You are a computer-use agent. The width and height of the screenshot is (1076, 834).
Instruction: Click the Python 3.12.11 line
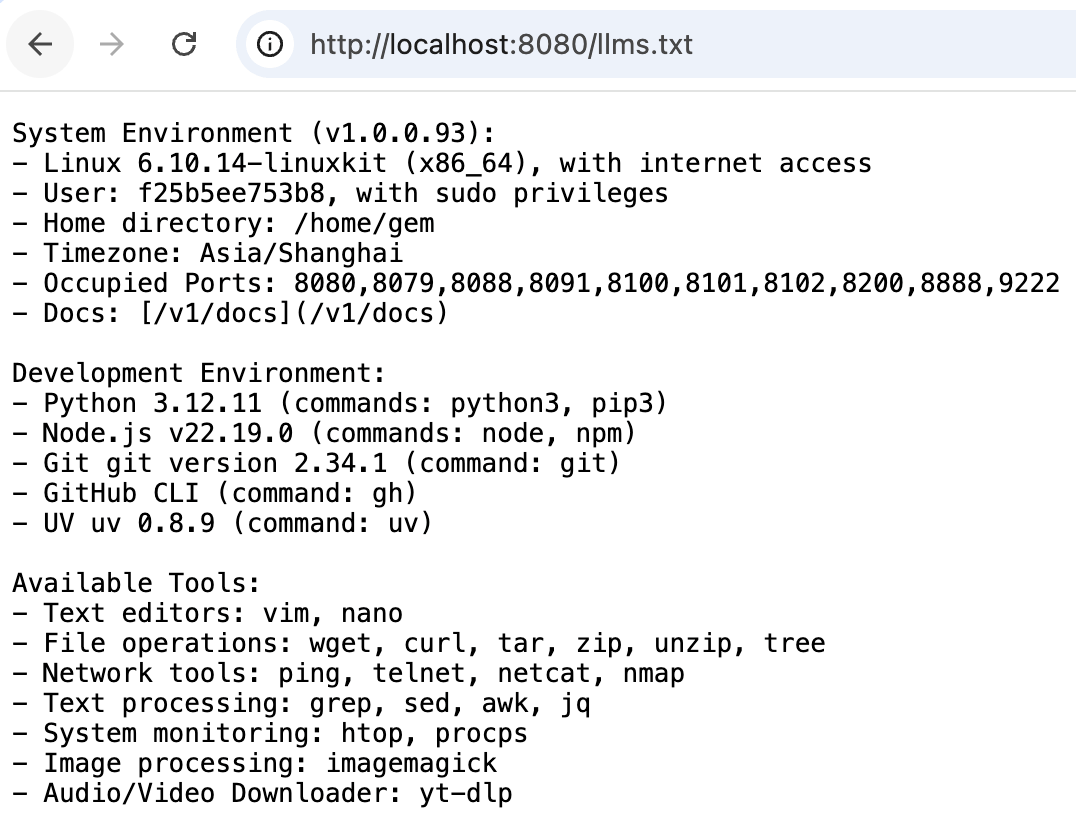tap(340, 403)
